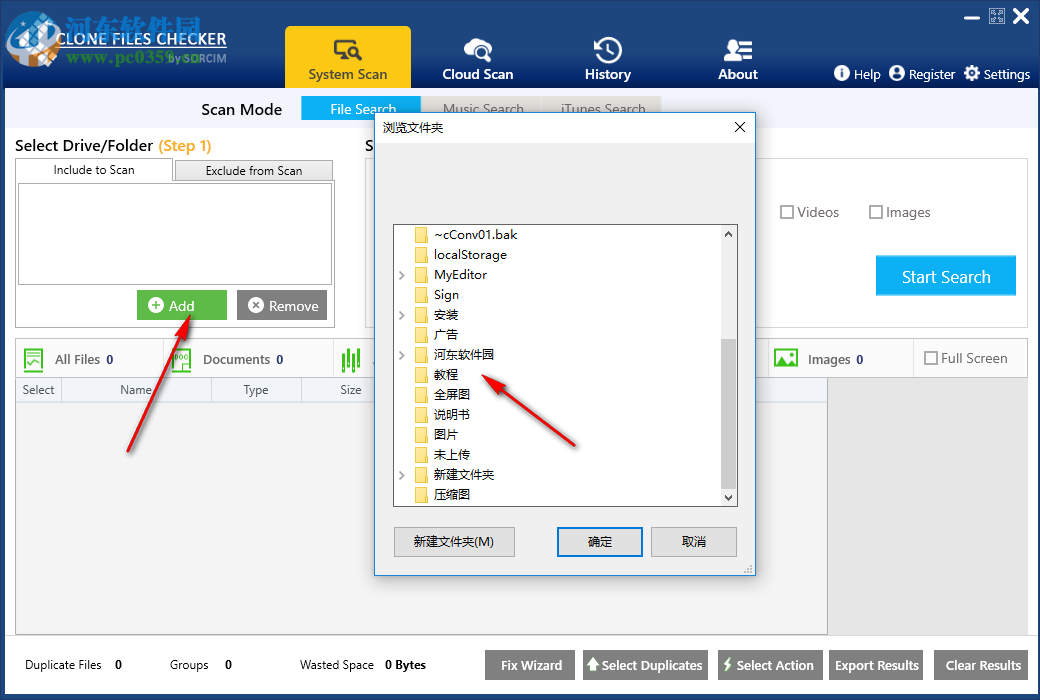Switch to the Music Search tab

coord(483,108)
